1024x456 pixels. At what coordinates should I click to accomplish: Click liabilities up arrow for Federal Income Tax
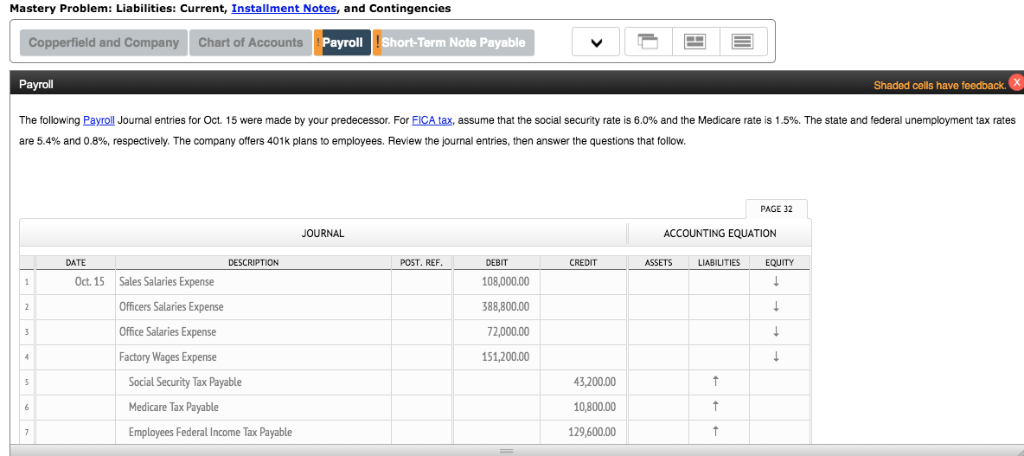pyautogui.click(x=716, y=431)
